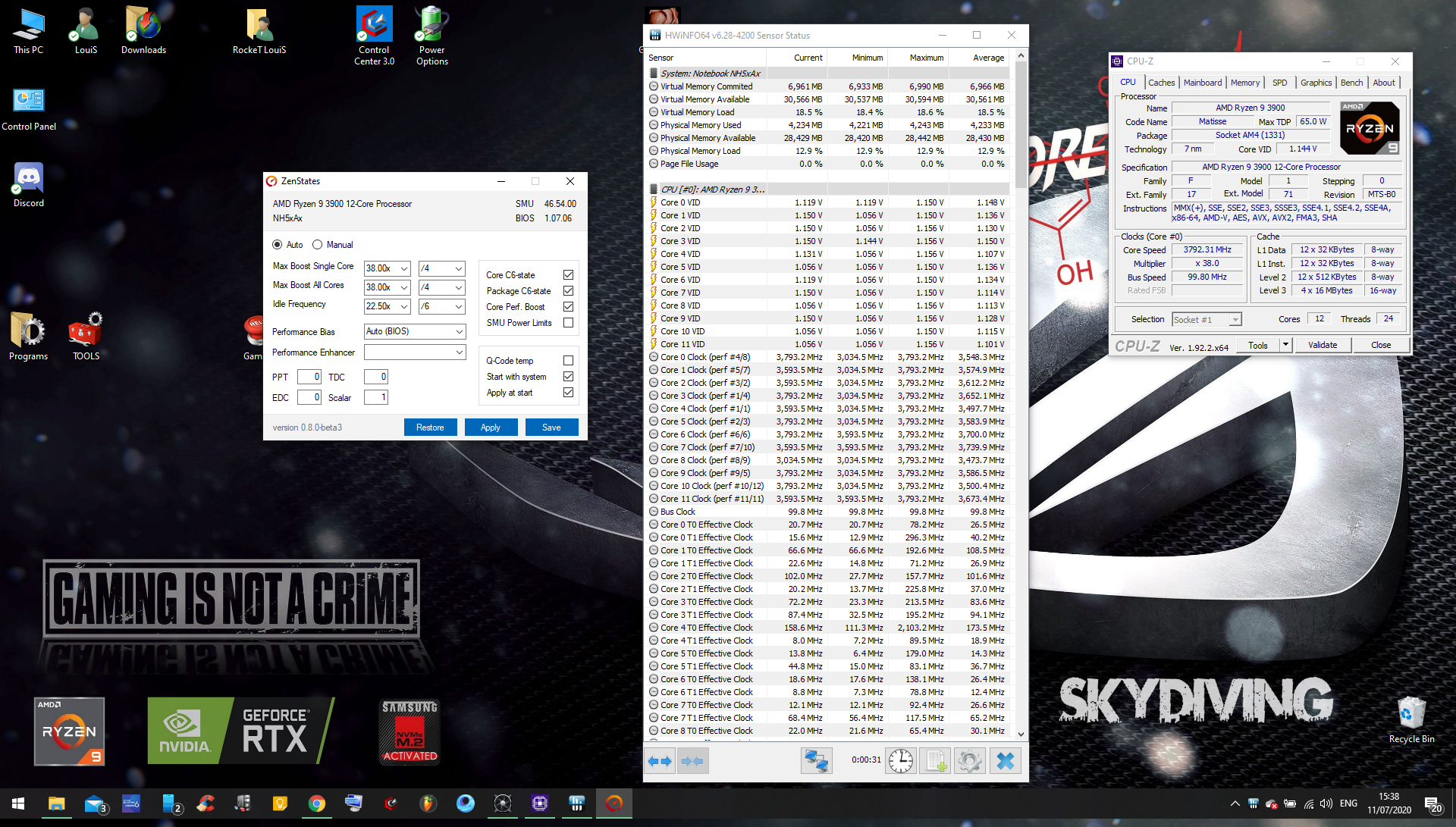Start HWiNFO logging spreadsheet button
This screenshot has height=827, width=1456.
[935, 761]
